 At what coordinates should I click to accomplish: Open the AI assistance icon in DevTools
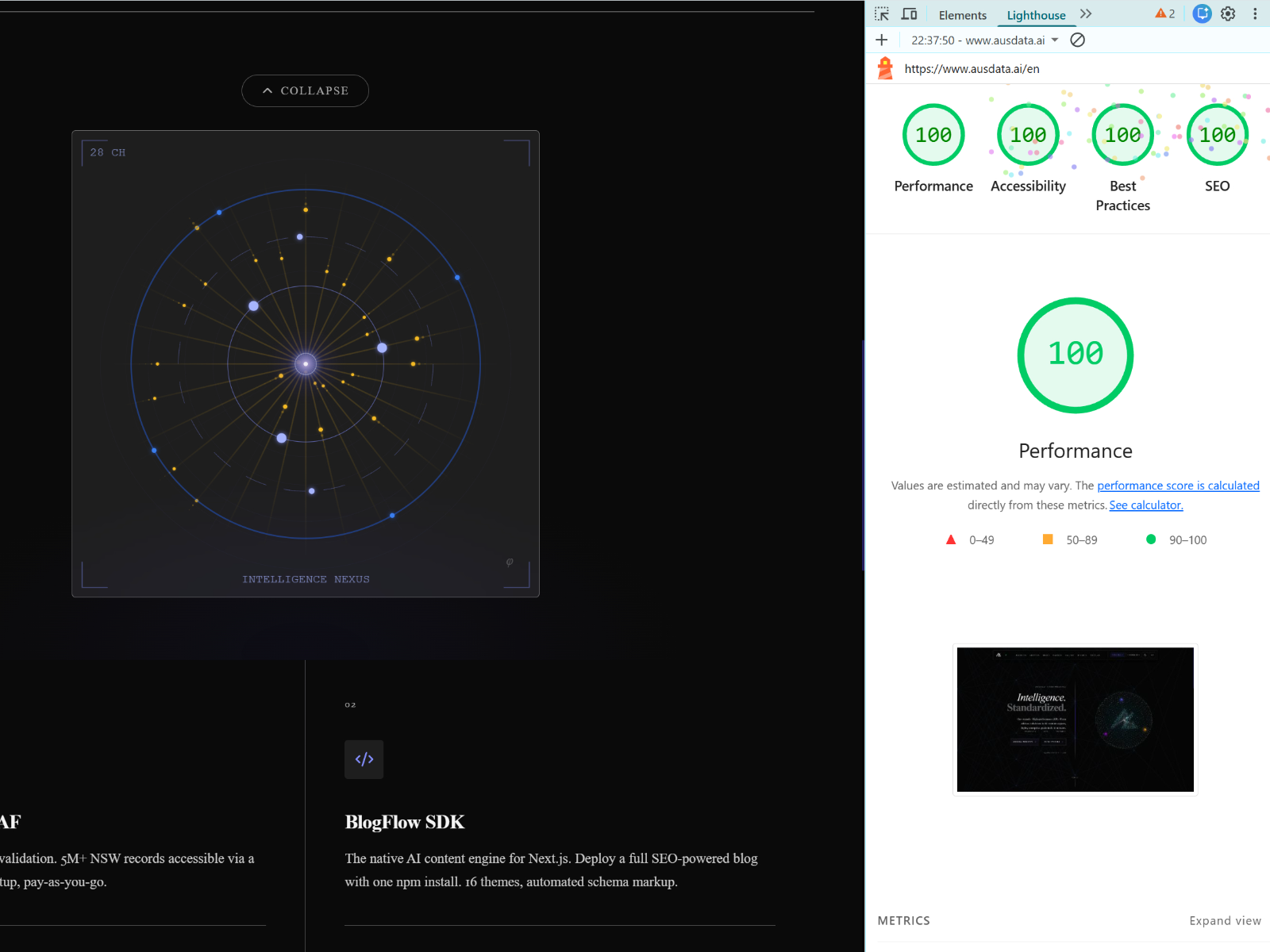(x=1203, y=14)
